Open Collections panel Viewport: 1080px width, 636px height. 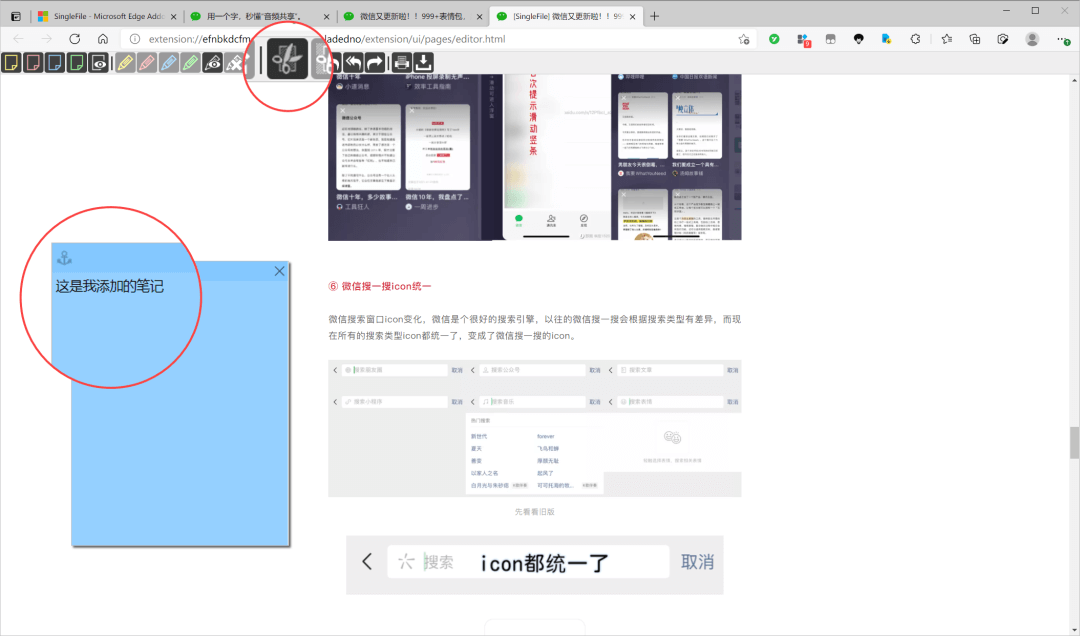pos(975,39)
